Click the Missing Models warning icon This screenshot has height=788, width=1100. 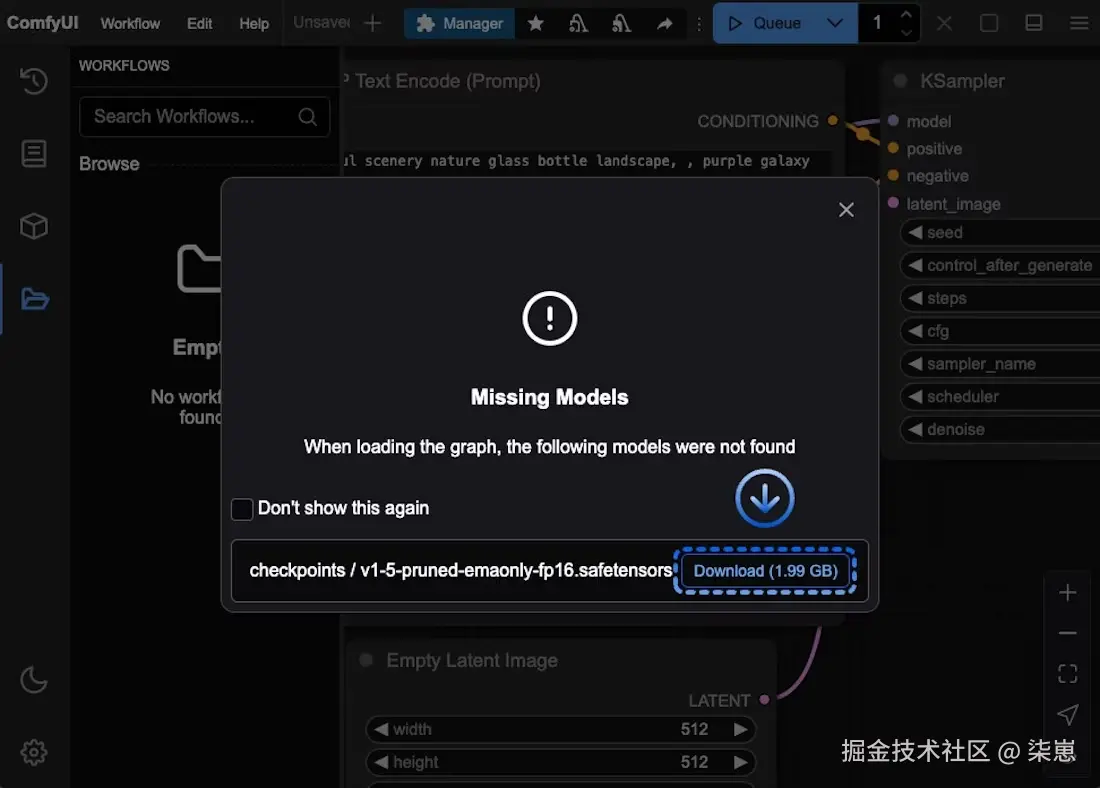[x=549, y=319]
